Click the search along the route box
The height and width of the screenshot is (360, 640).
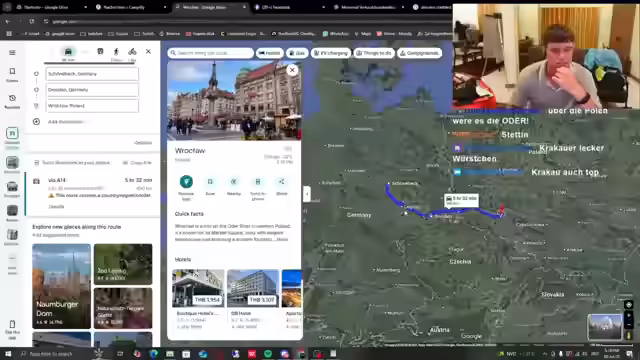pos(210,53)
